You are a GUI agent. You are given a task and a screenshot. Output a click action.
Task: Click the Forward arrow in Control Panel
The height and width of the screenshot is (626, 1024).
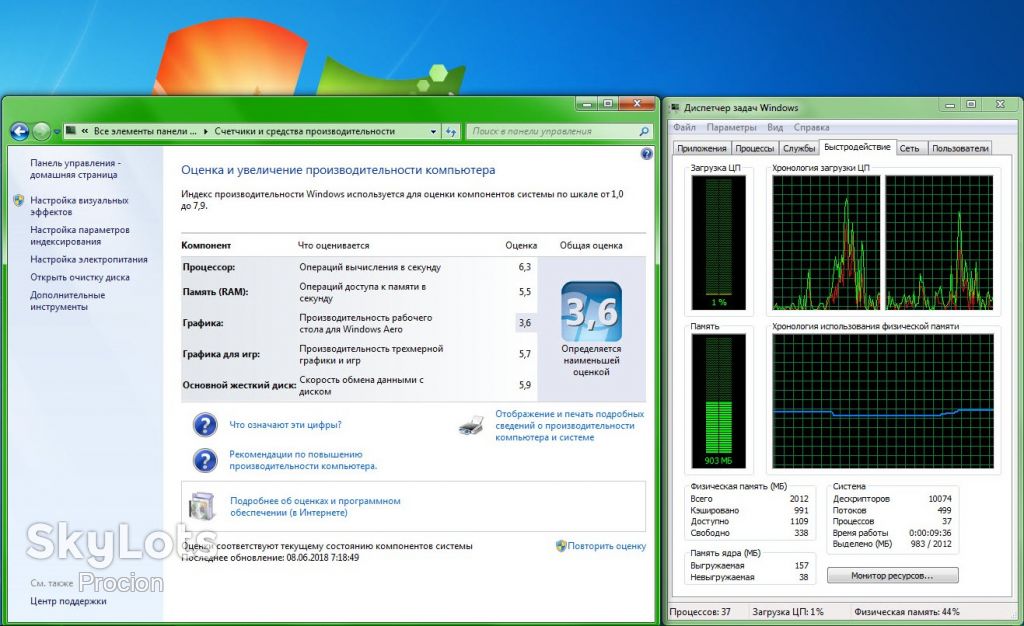(41, 132)
